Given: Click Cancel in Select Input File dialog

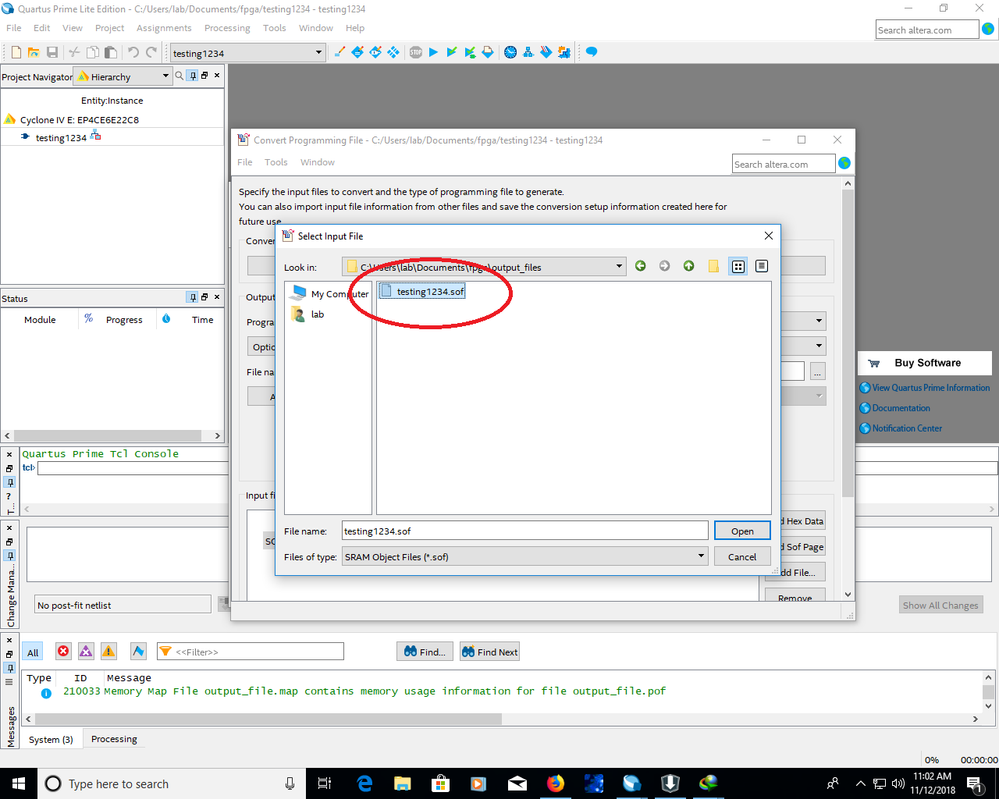Looking at the screenshot, I should point(742,556).
